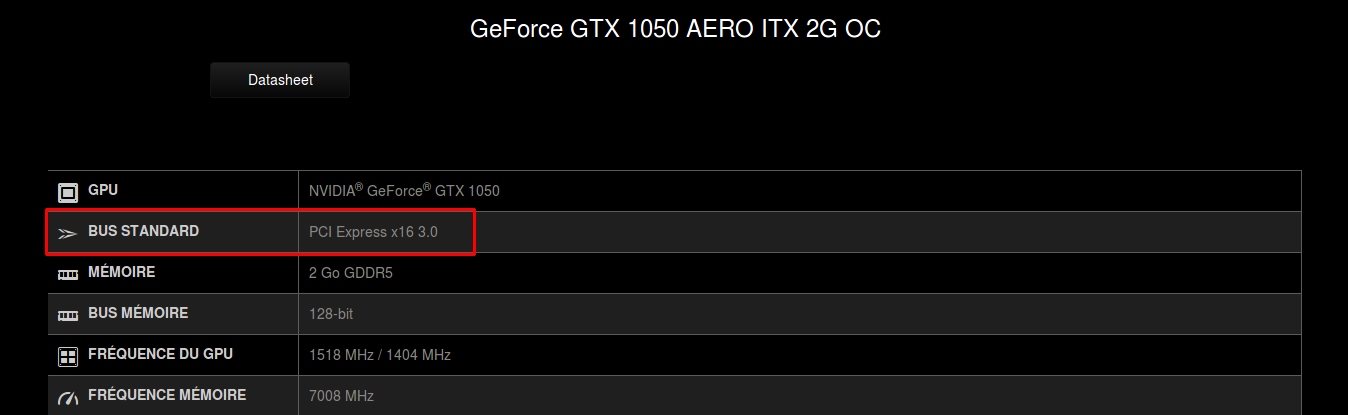The image size is (1348, 415).
Task: Select the 128-bit value
Action: click(x=331, y=314)
